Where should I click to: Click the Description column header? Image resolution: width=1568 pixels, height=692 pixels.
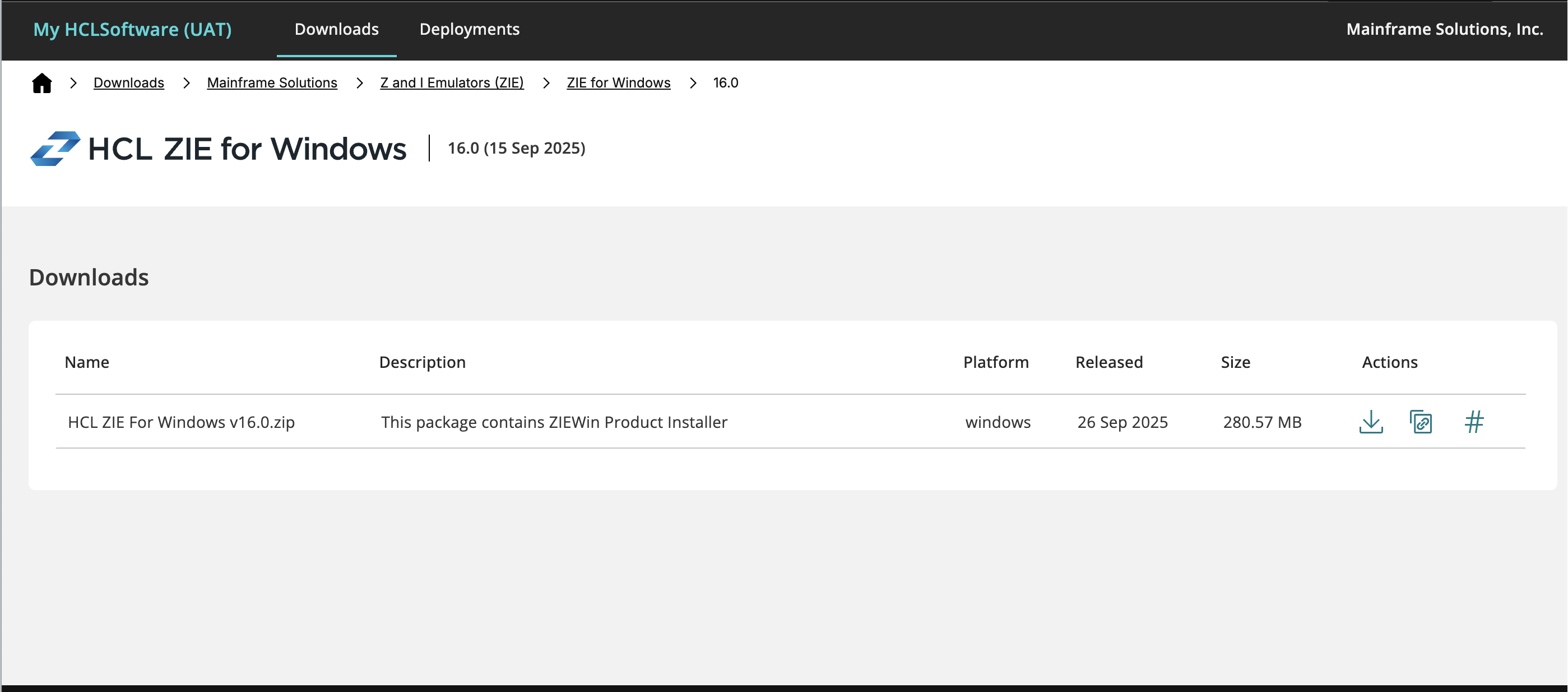422,362
